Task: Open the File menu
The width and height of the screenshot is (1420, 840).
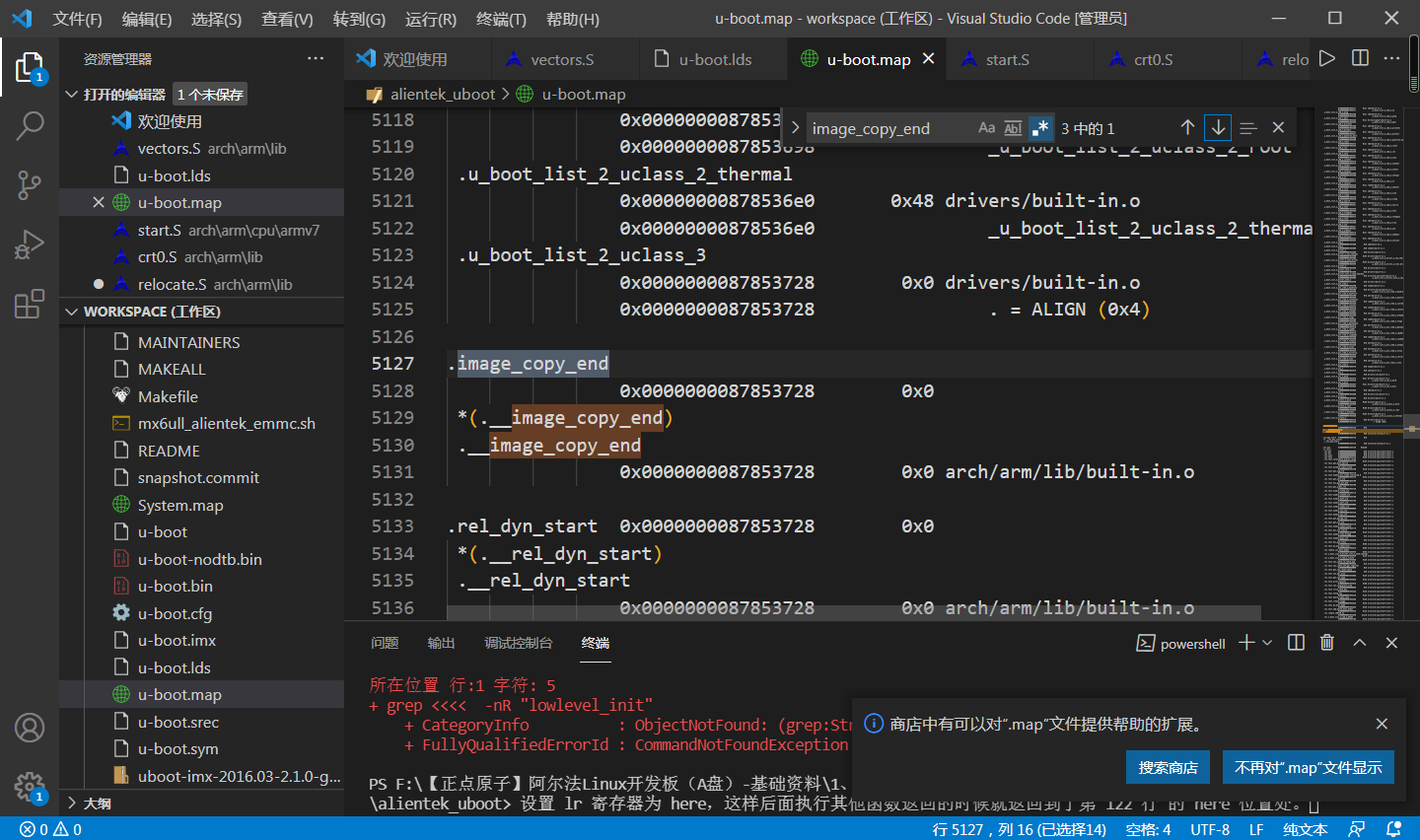Action: click(x=77, y=19)
